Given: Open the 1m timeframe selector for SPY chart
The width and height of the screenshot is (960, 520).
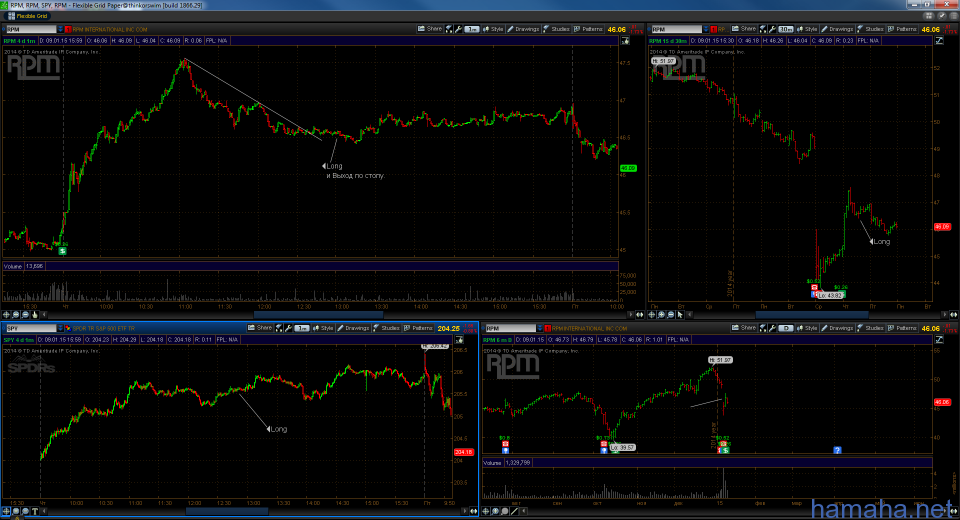Looking at the screenshot, I should click(x=302, y=328).
